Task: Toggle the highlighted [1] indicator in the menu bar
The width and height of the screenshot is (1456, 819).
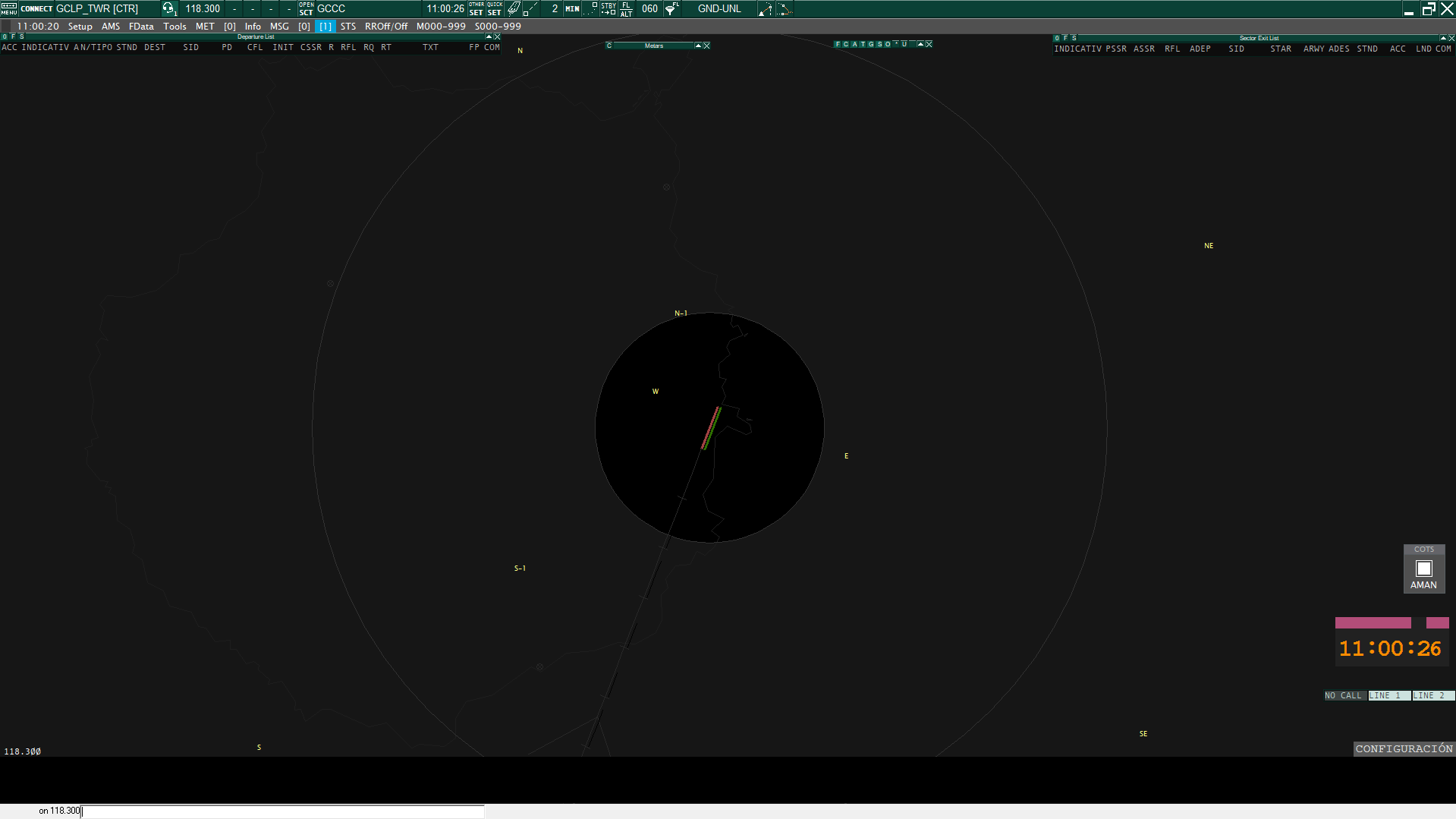Action: tap(325, 27)
